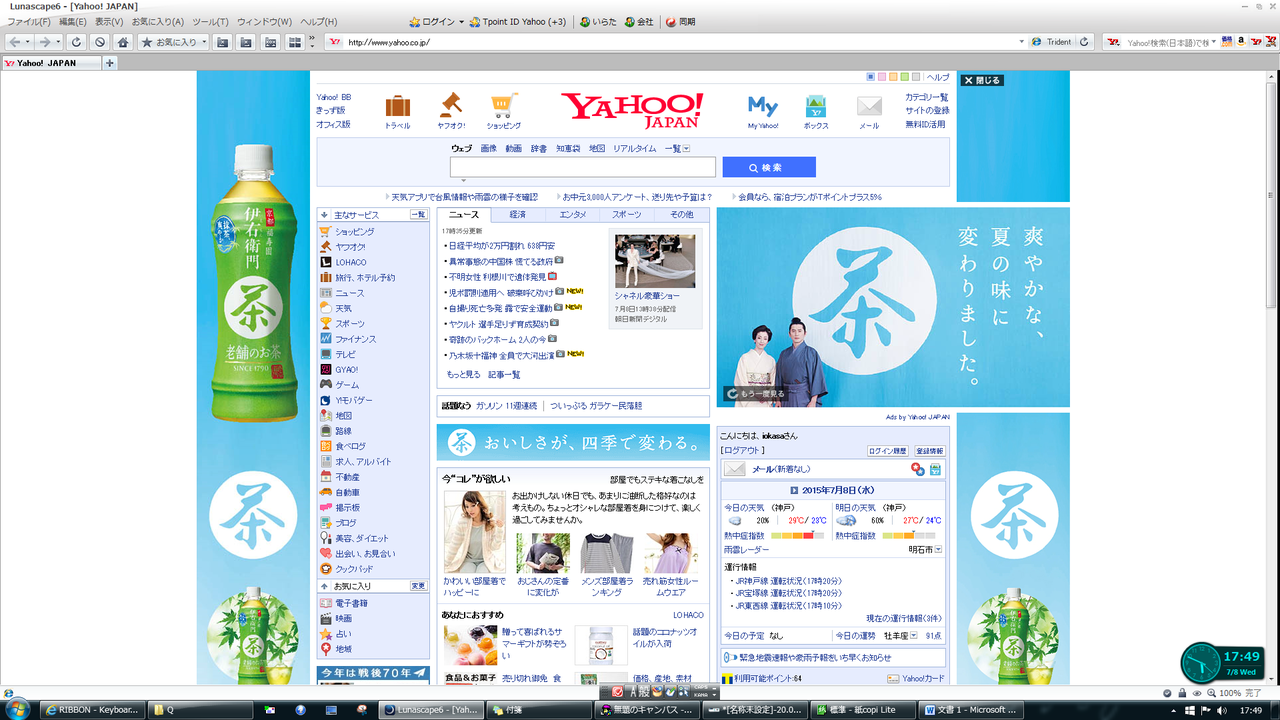The height and width of the screenshot is (720, 1280).
Task: Click the blue 検索 search button
Action: [x=769, y=167]
